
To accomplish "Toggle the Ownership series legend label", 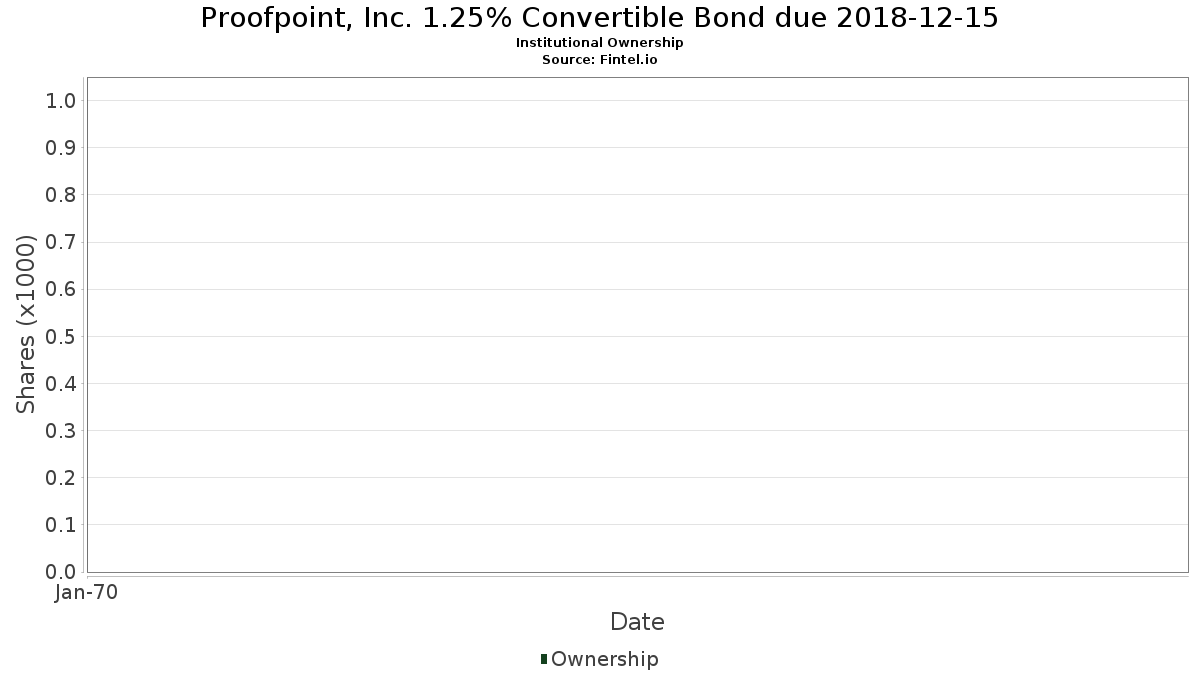I will [x=604, y=659].
